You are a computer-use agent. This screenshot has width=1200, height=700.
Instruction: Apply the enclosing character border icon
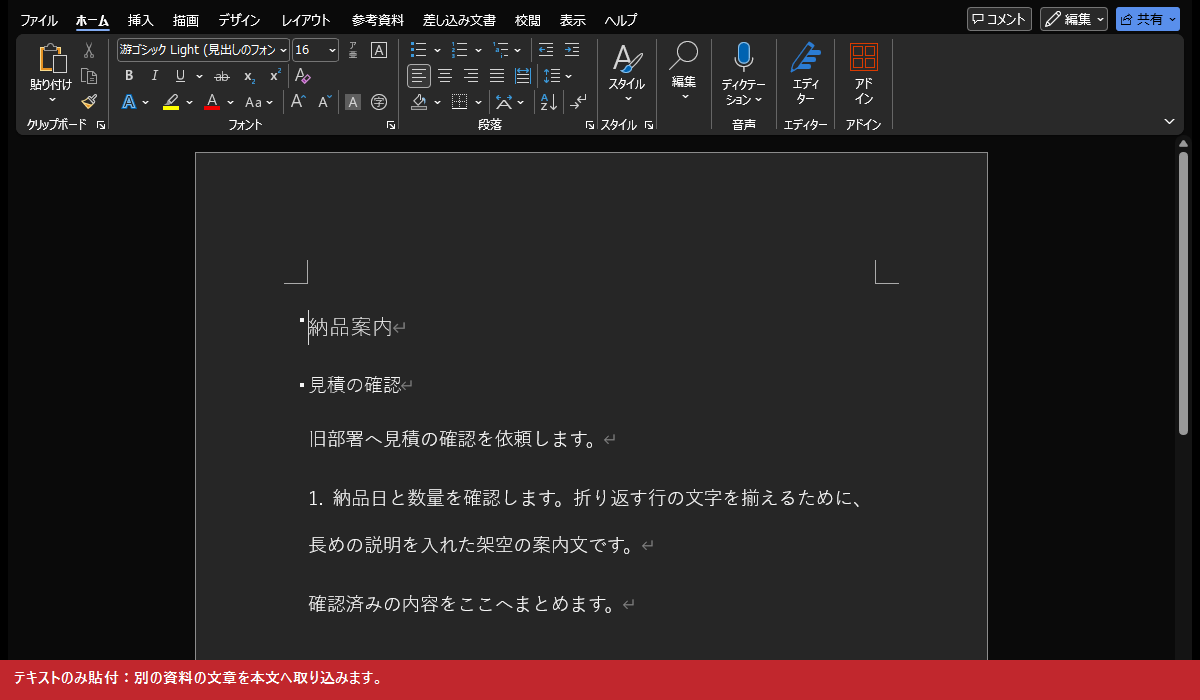pyautogui.click(x=379, y=50)
